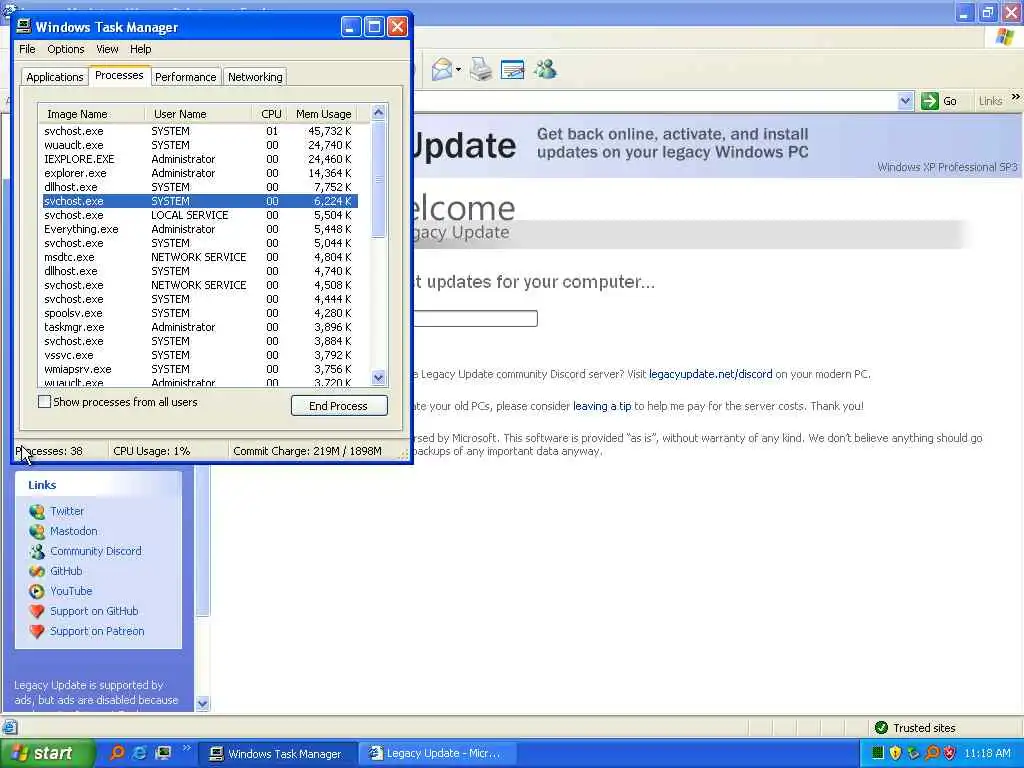The image size is (1024, 768).
Task: Click the process list scroll-down arrow
Action: coord(378,377)
